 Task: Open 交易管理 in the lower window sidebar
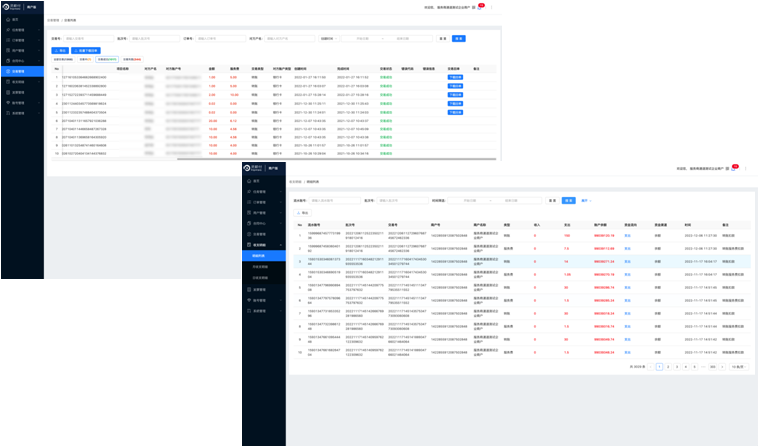[x=264, y=234]
